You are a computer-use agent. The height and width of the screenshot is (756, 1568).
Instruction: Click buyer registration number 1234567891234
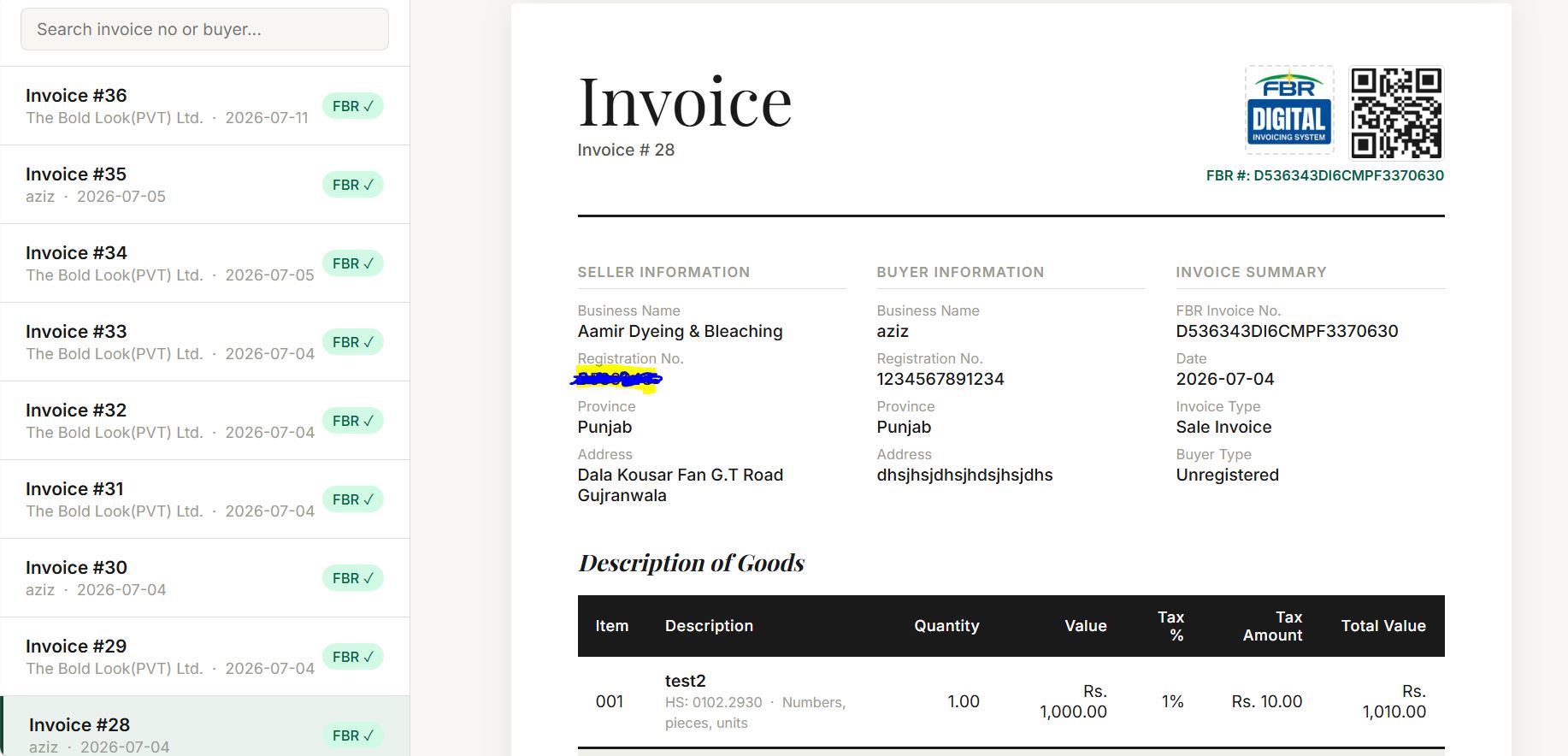(940, 379)
